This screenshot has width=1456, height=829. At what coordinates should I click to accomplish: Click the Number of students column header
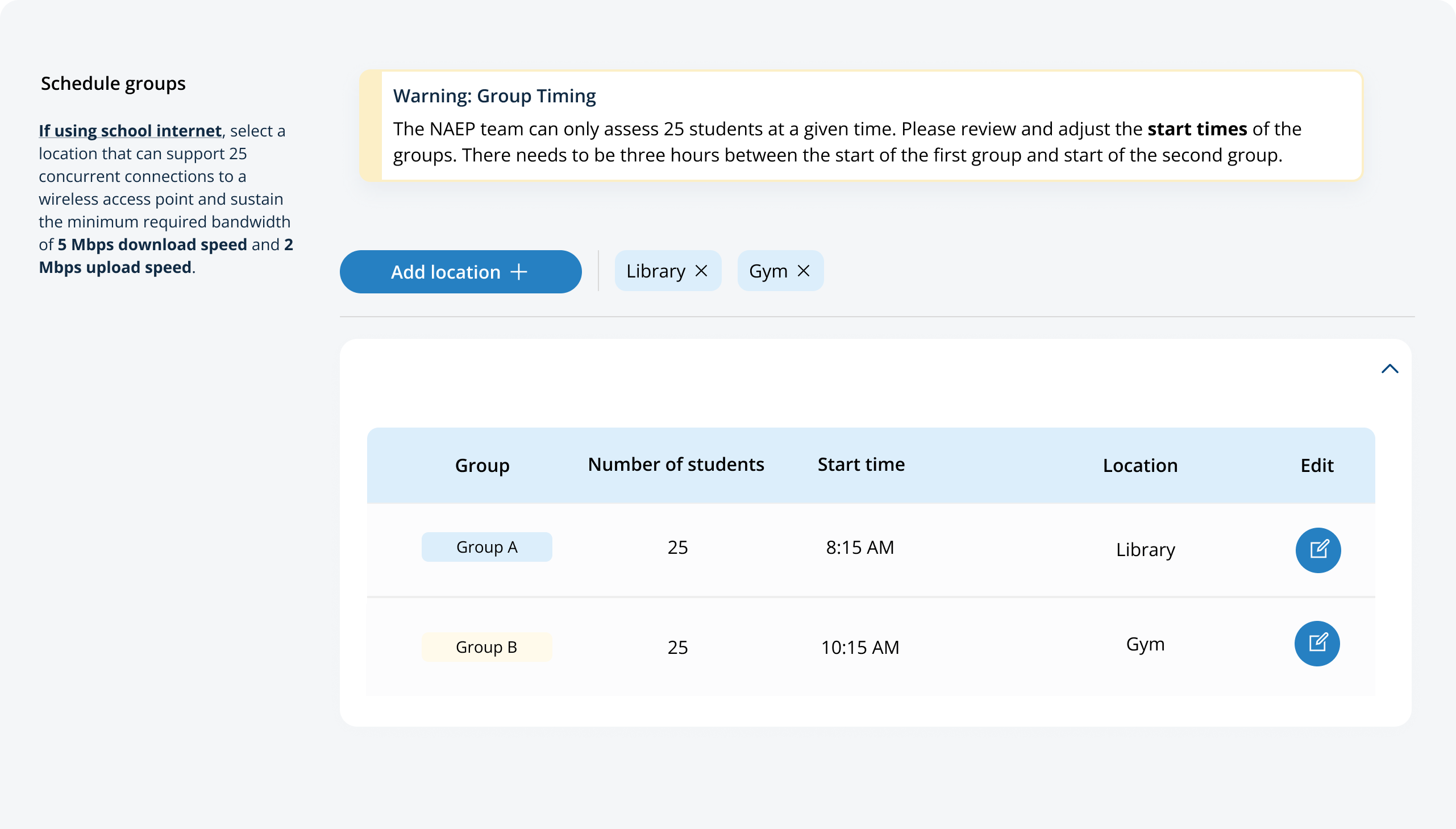675,465
